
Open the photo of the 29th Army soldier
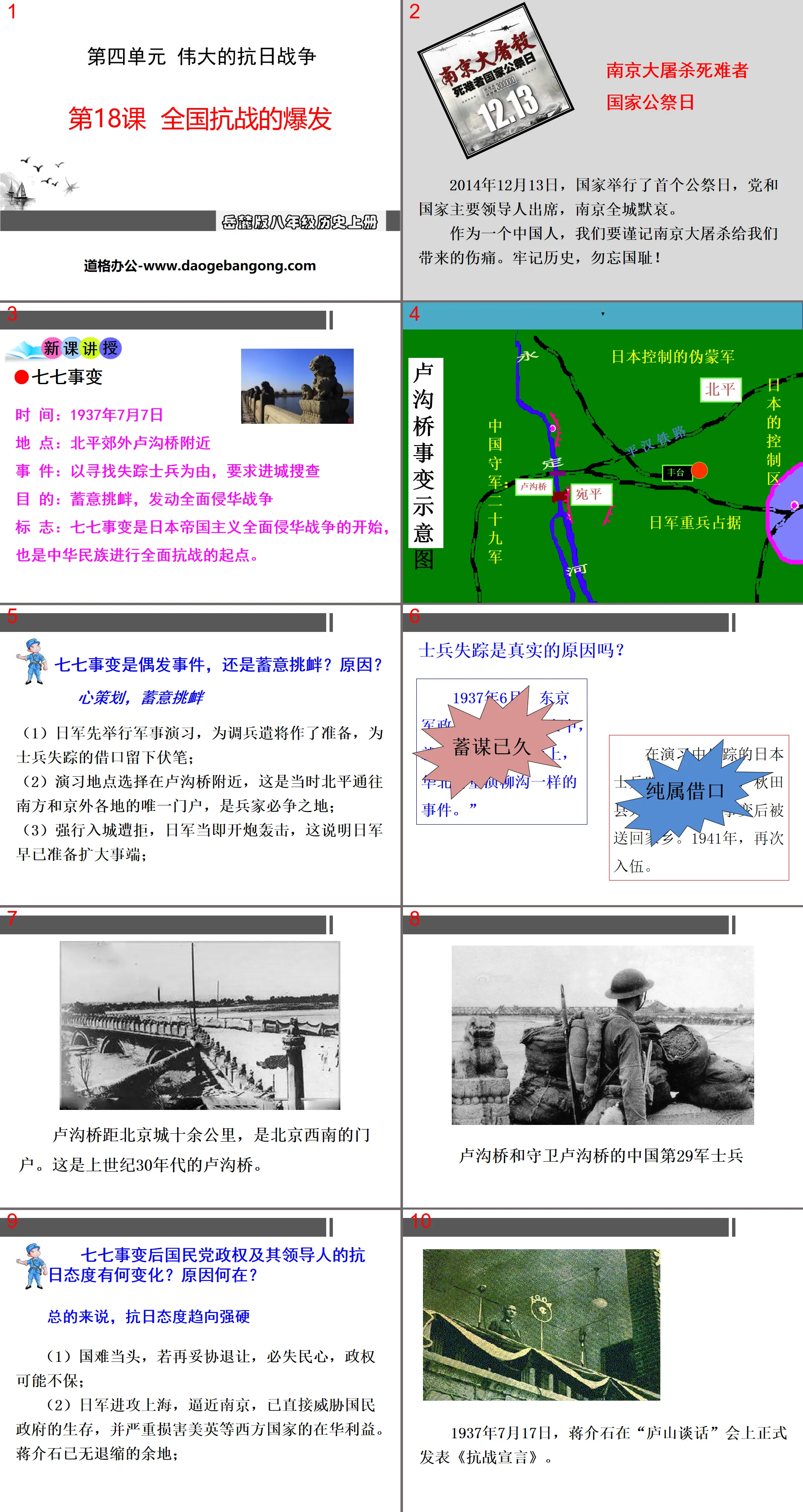coord(603,1035)
